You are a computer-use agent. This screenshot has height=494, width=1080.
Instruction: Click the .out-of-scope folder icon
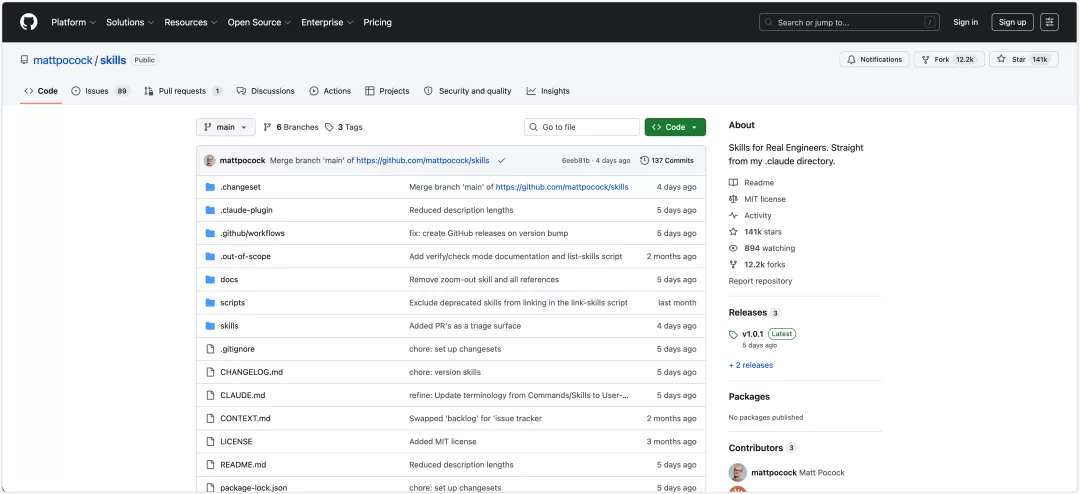210,256
